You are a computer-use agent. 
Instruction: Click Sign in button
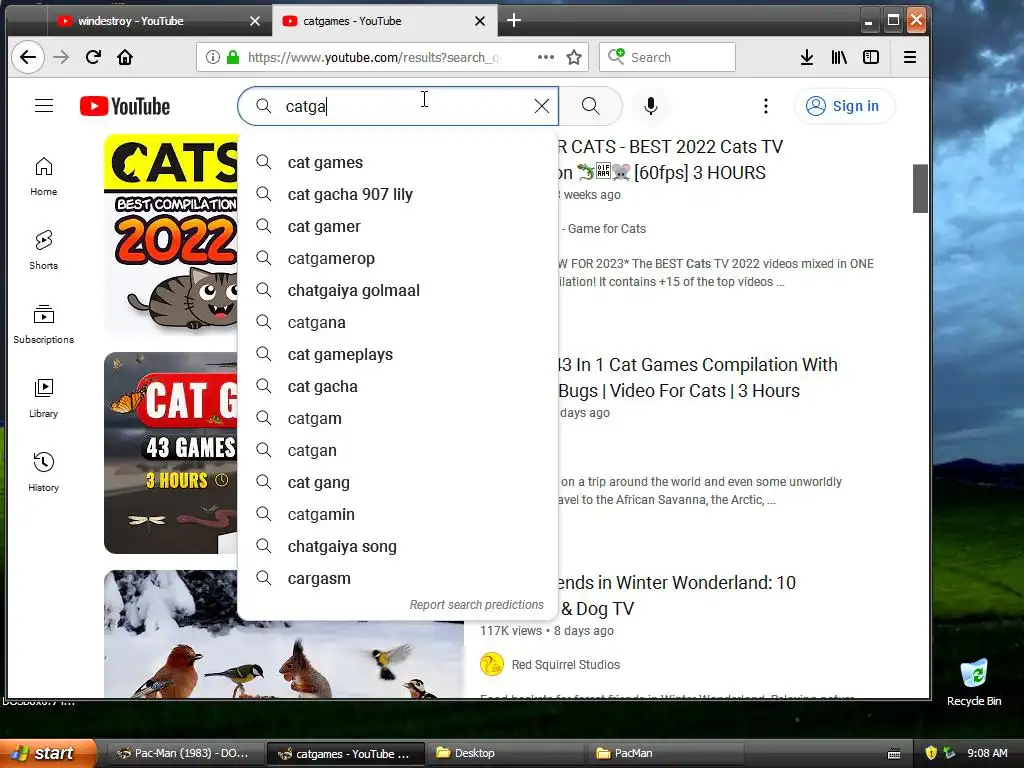(844, 106)
